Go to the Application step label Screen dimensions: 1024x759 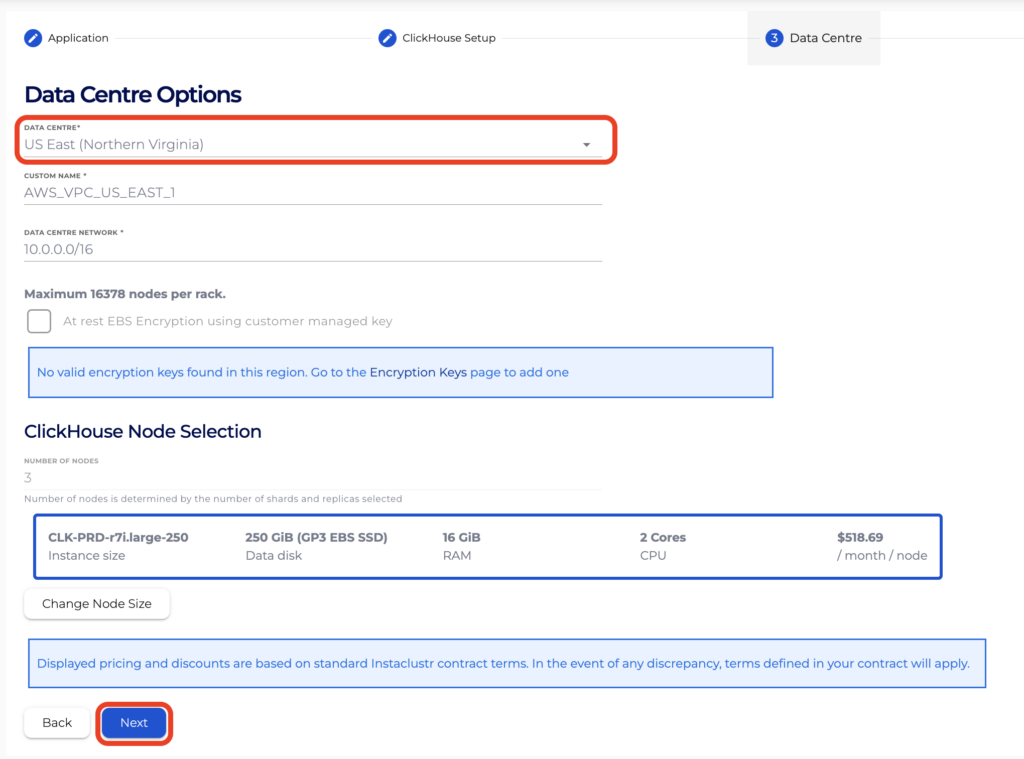point(78,38)
